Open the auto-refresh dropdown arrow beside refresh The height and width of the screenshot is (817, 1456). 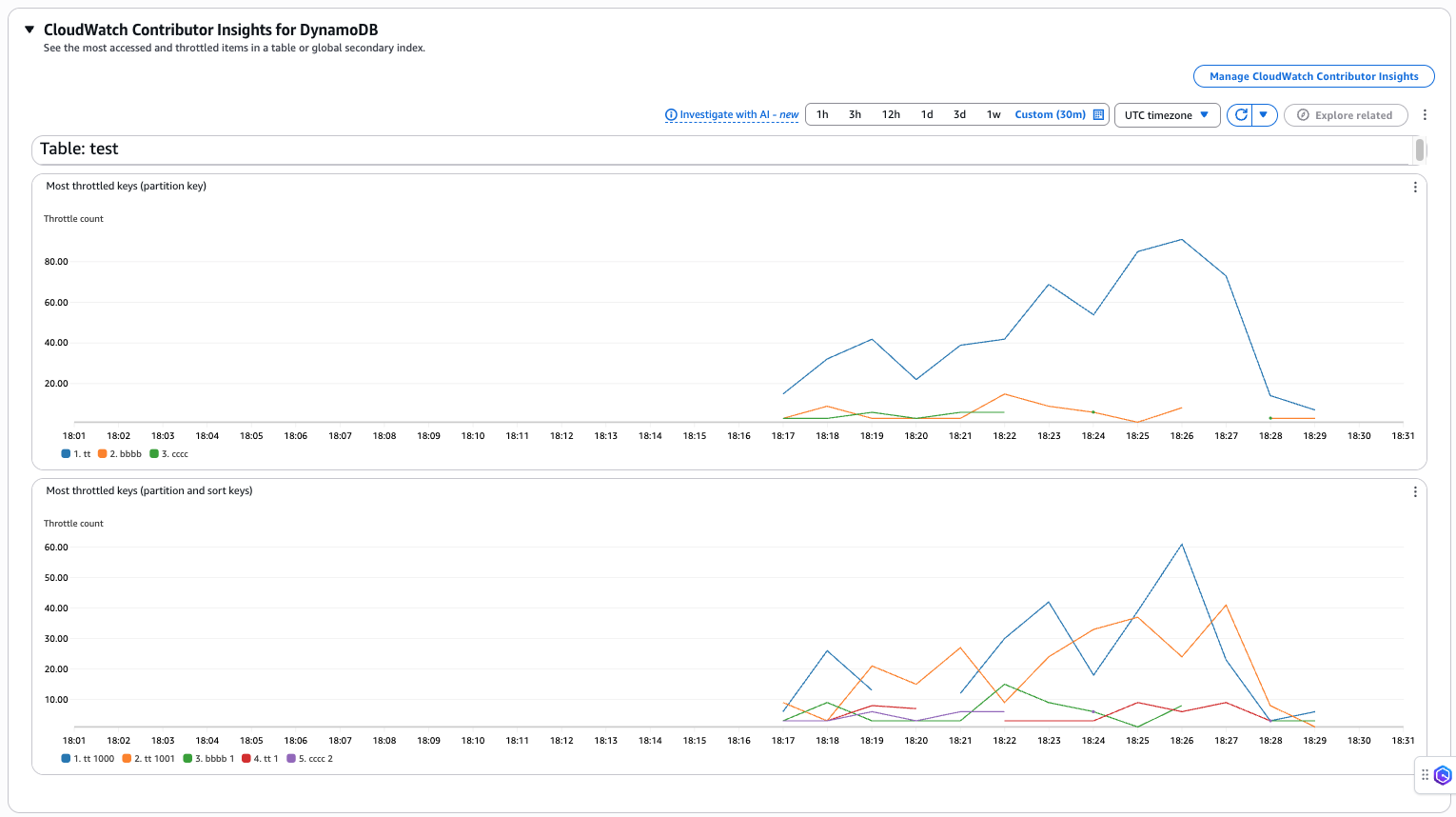pyautogui.click(x=1263, y=114)
